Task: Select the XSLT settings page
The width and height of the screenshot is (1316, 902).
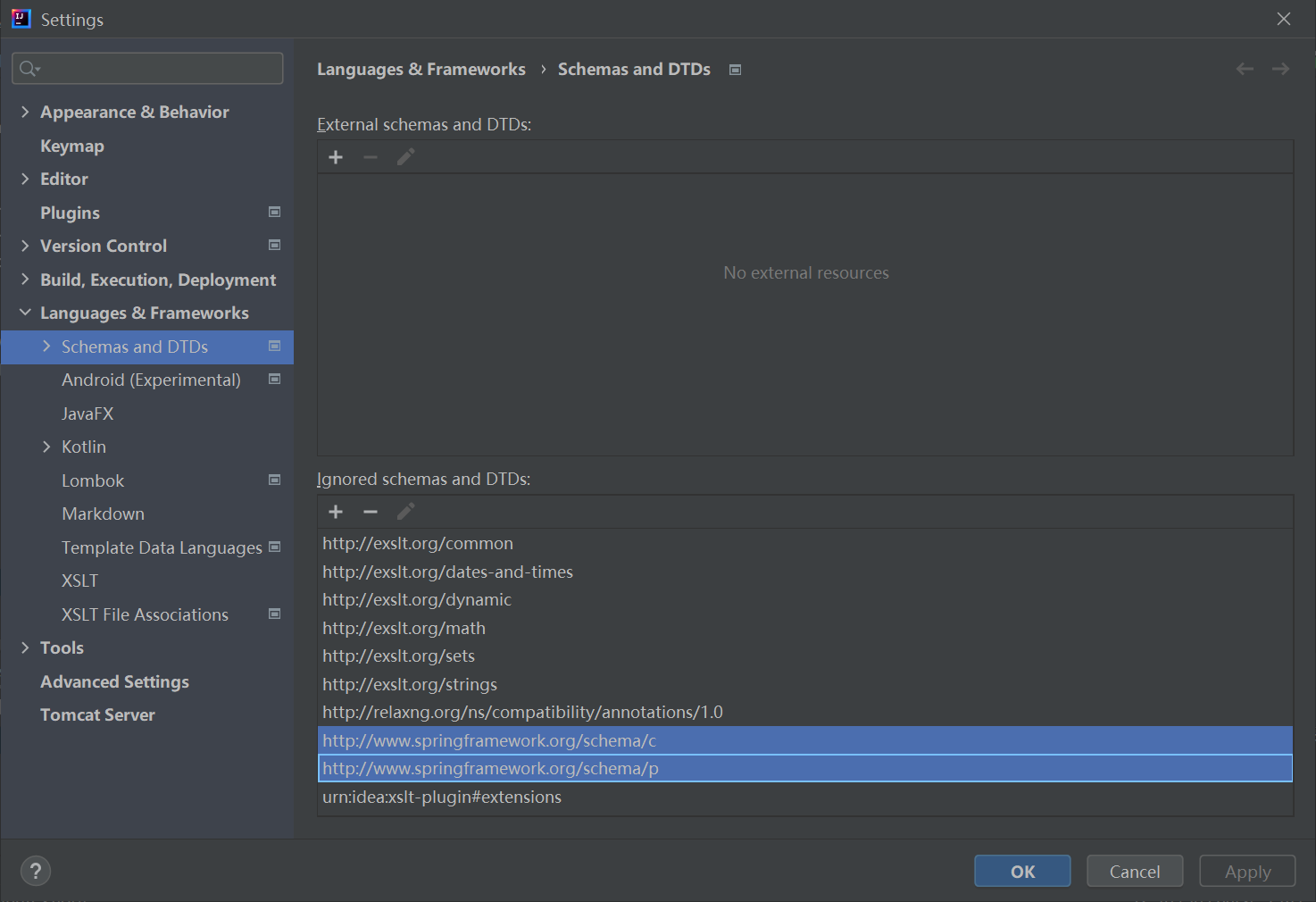Action: tap(79, 580)
